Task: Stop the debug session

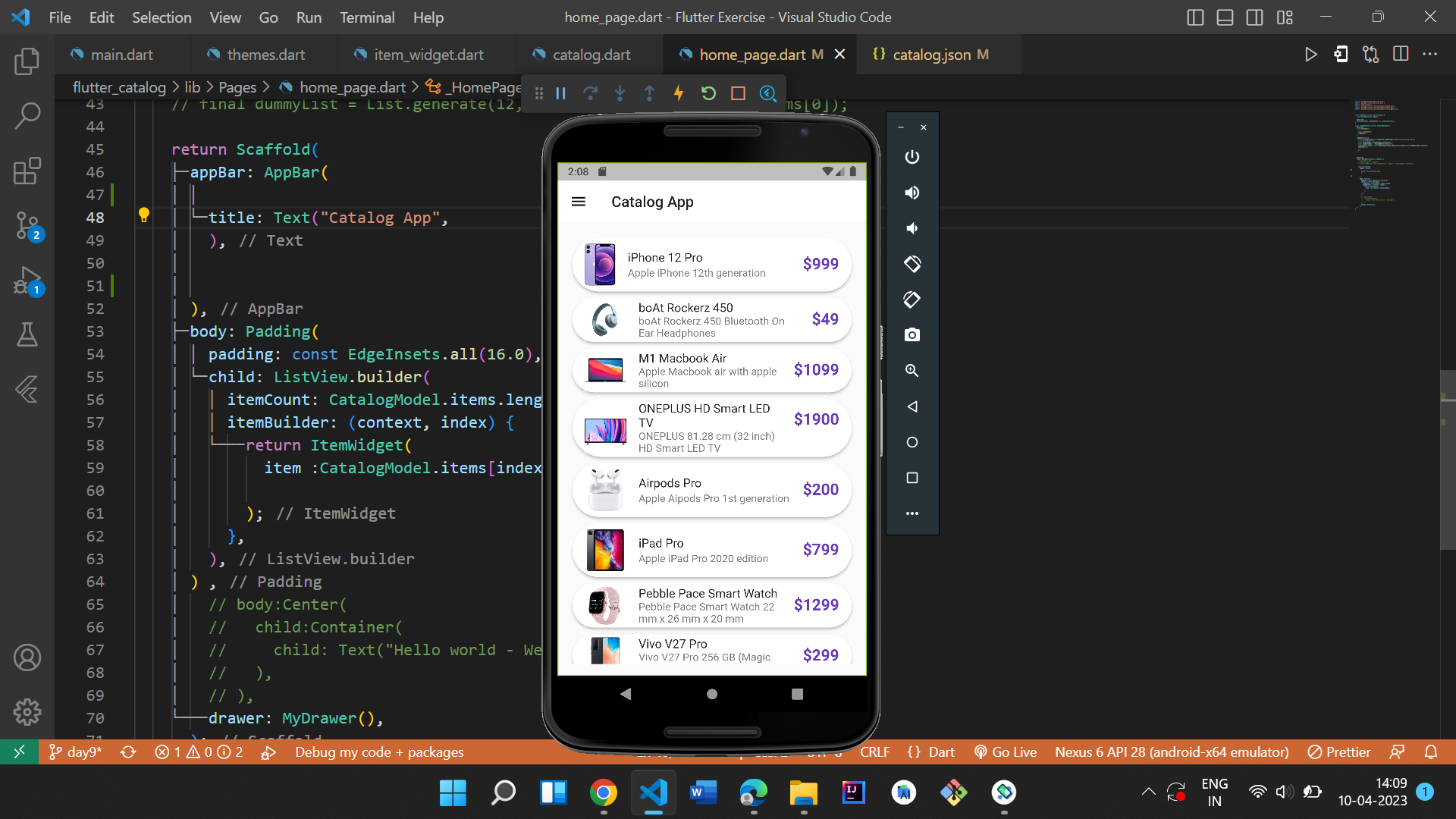Action: tap(738, 93)
